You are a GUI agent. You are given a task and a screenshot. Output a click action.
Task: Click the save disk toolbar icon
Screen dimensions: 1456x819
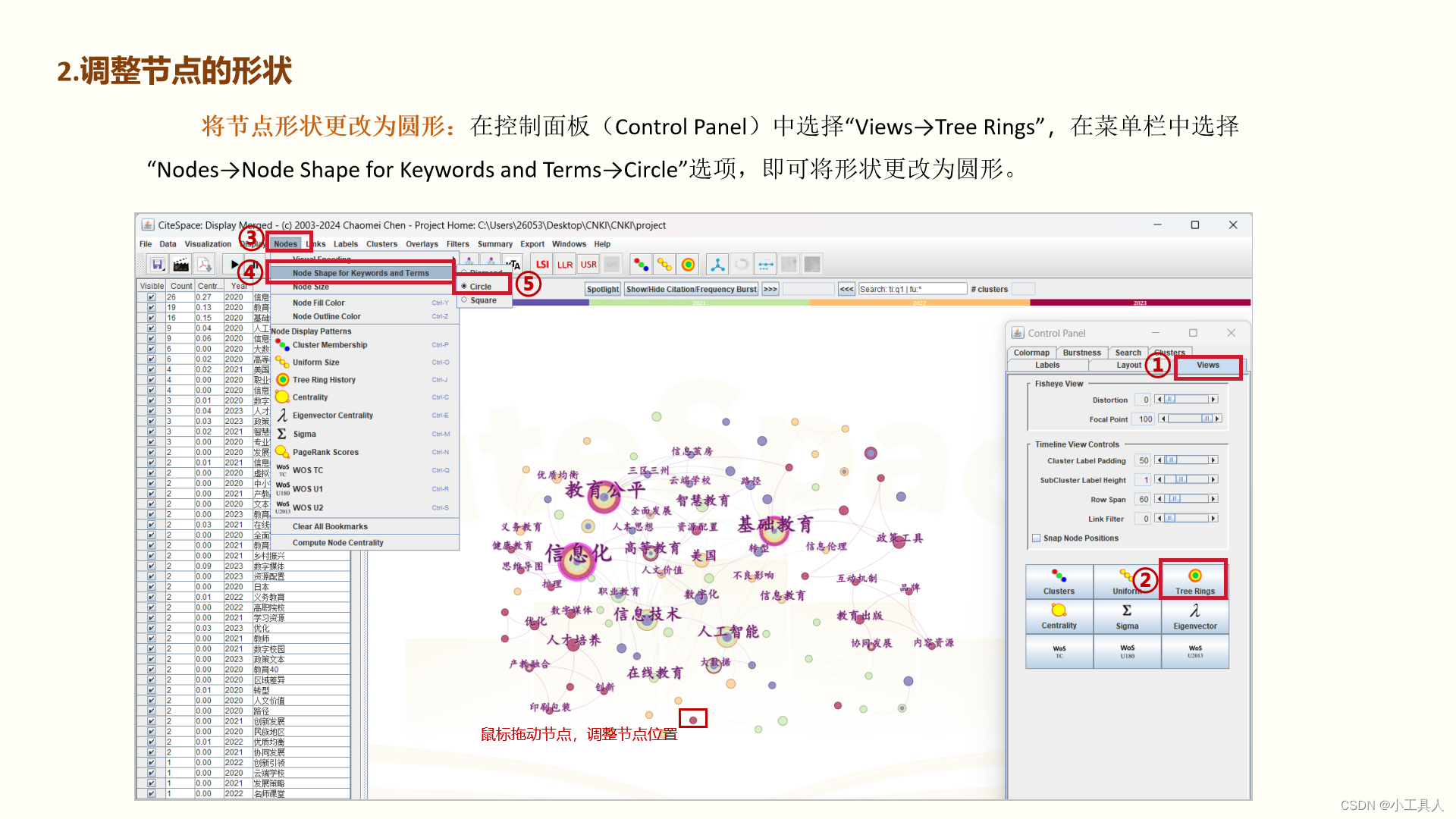pyautogui.click(x=157, y=265)
